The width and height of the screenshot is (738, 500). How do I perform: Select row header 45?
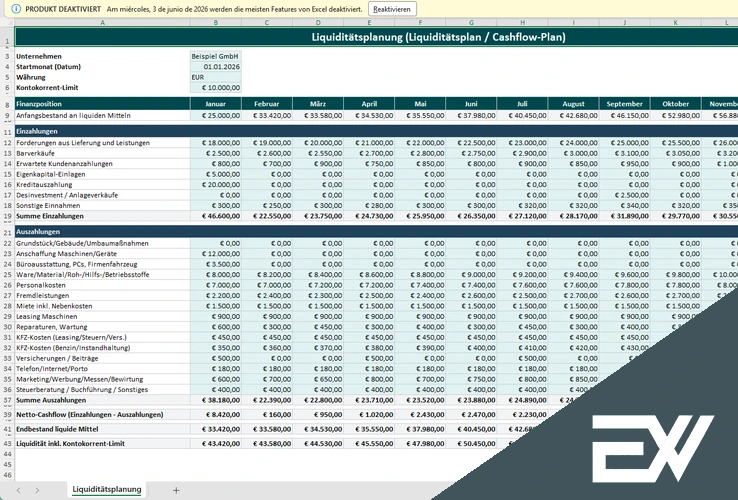(x=7, y=465)
